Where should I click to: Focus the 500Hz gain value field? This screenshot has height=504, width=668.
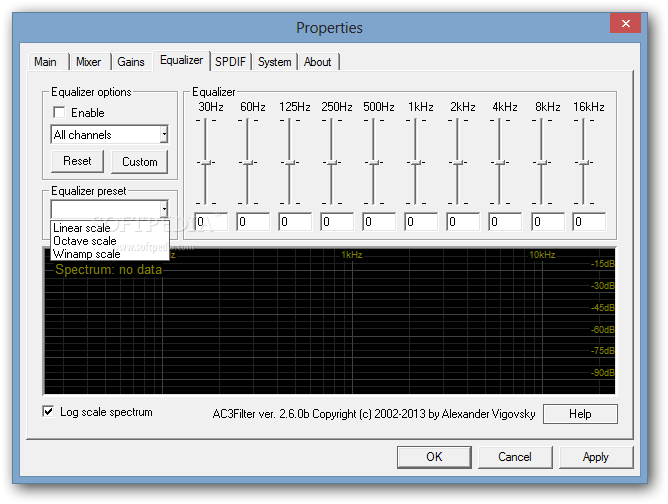379,222
